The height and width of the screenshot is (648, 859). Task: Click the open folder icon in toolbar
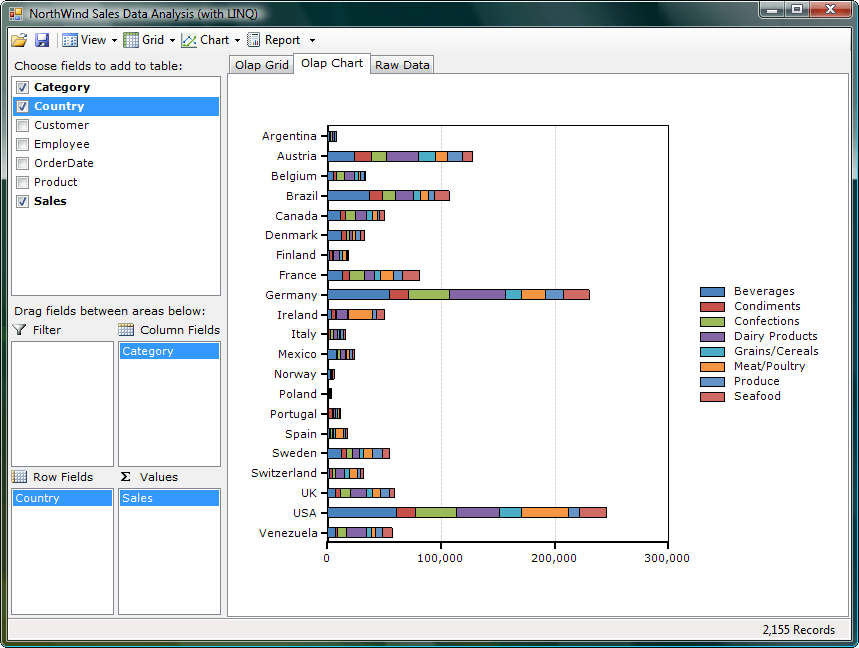[x=19, y=40]
